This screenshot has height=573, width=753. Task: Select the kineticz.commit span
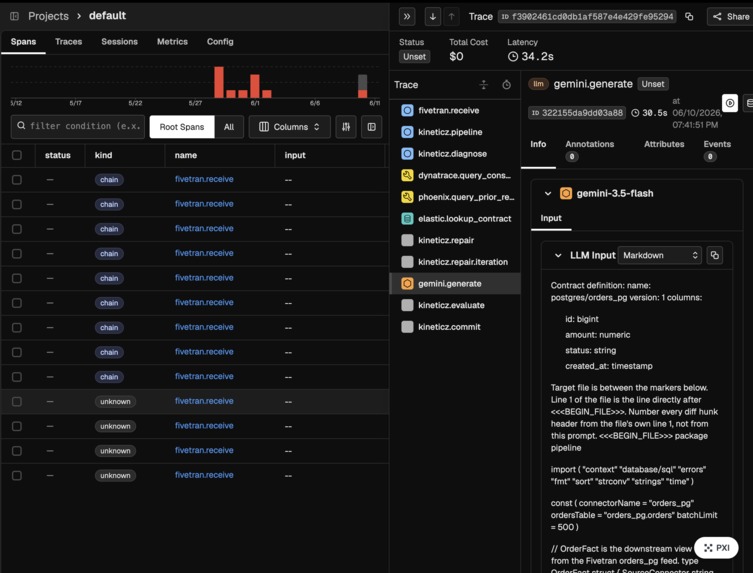coord(455,327)
